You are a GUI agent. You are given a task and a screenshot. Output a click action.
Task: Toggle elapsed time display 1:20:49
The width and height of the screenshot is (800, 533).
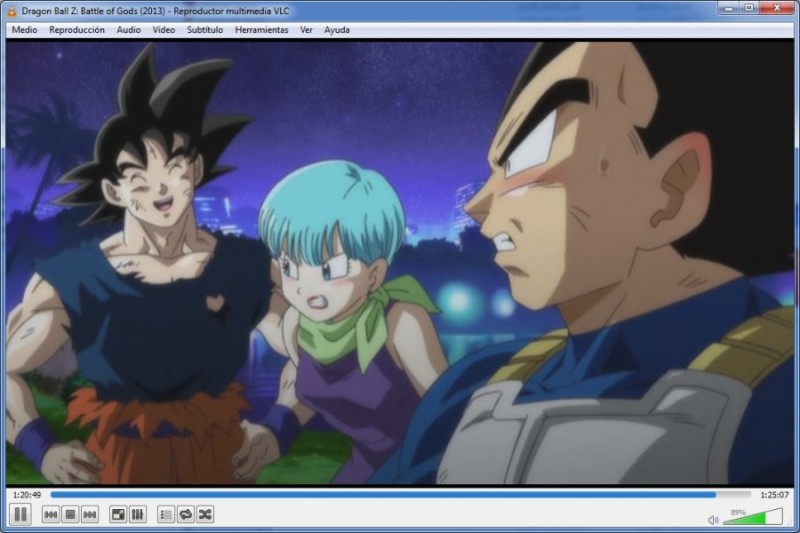coord(27,495)
